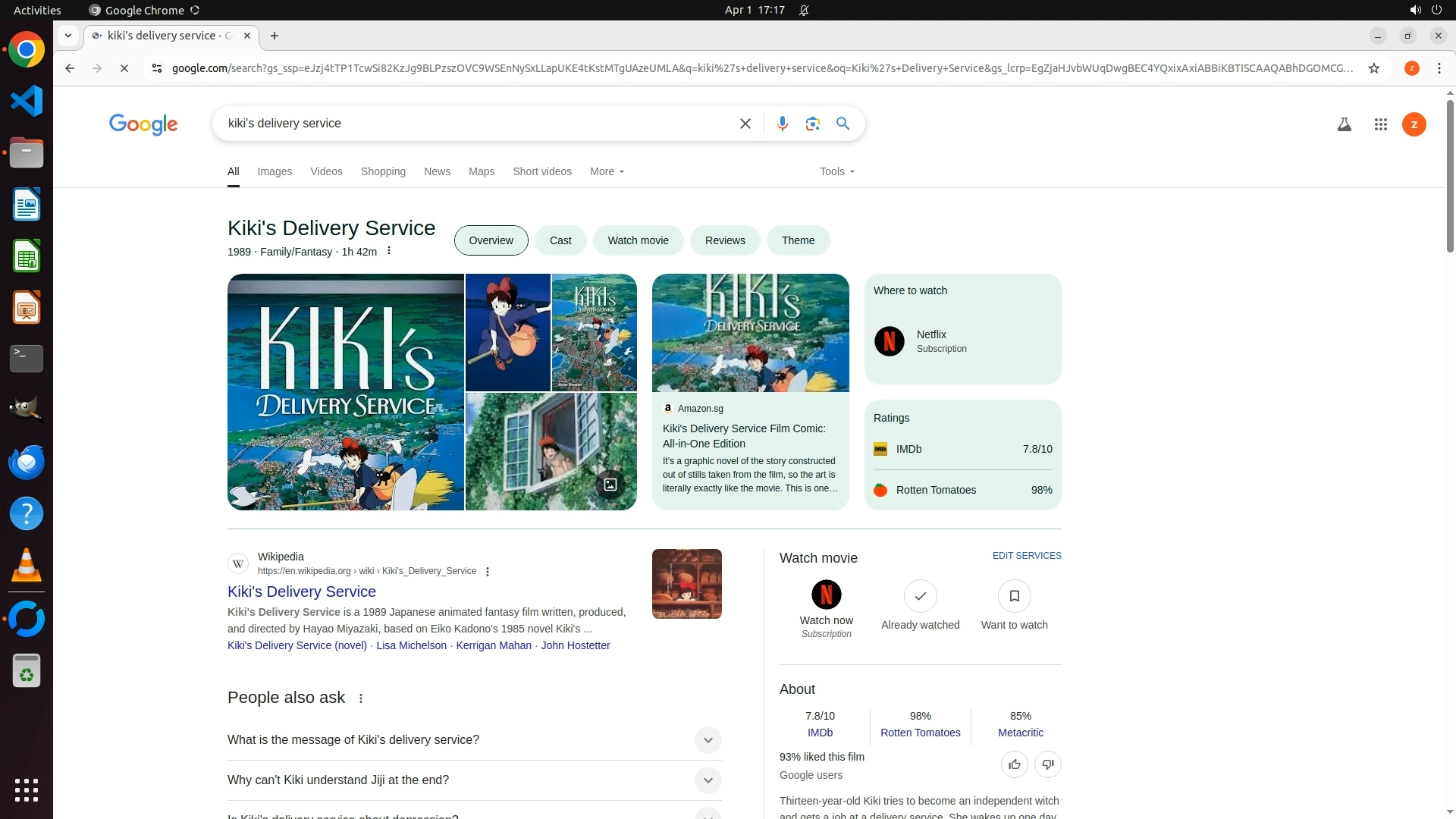Screen dimensions: 1456x819
Task: Mark movie as Already watched
Action: tap(920, 597)
